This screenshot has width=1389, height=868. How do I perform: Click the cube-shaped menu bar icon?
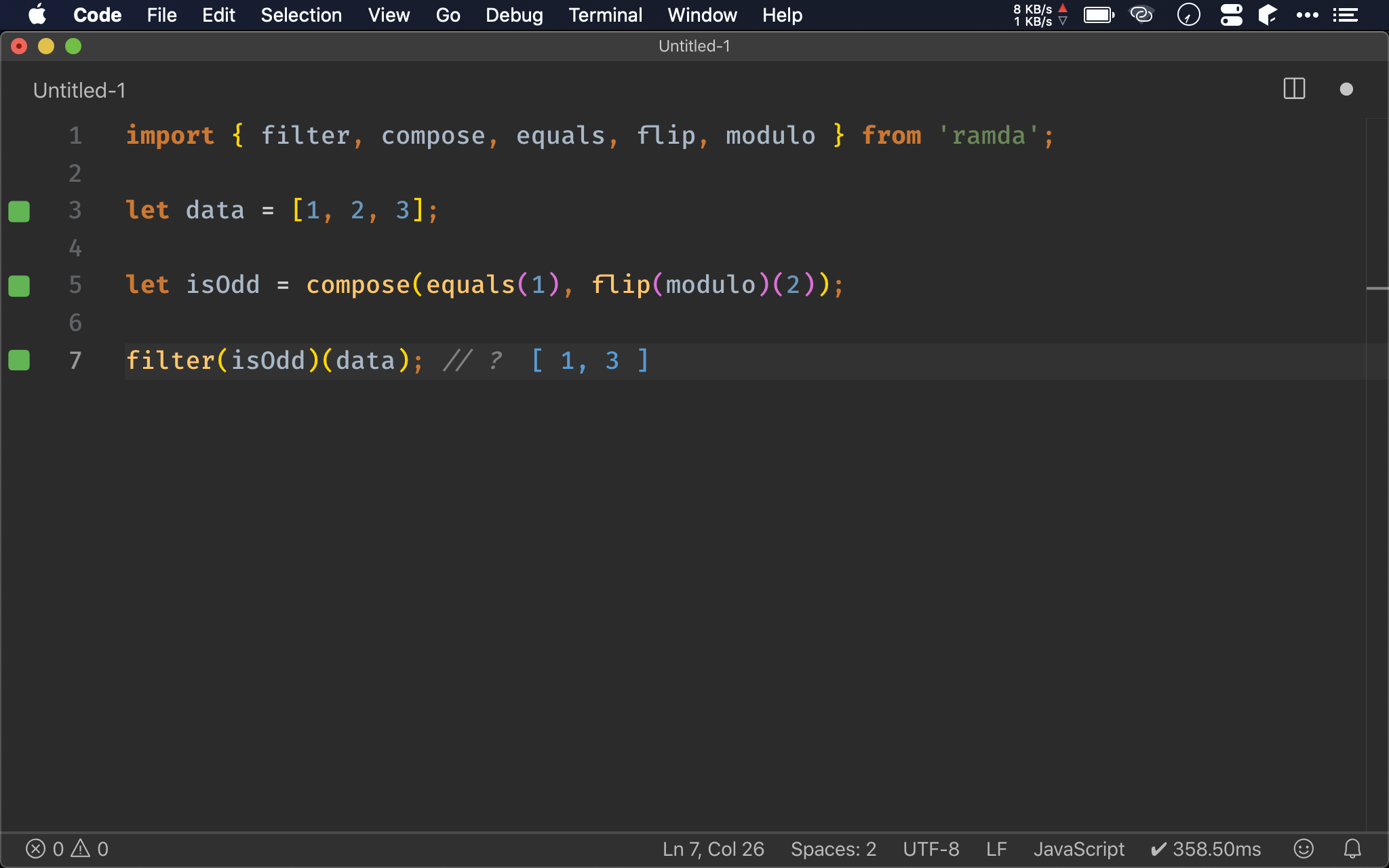point(1268,15)
